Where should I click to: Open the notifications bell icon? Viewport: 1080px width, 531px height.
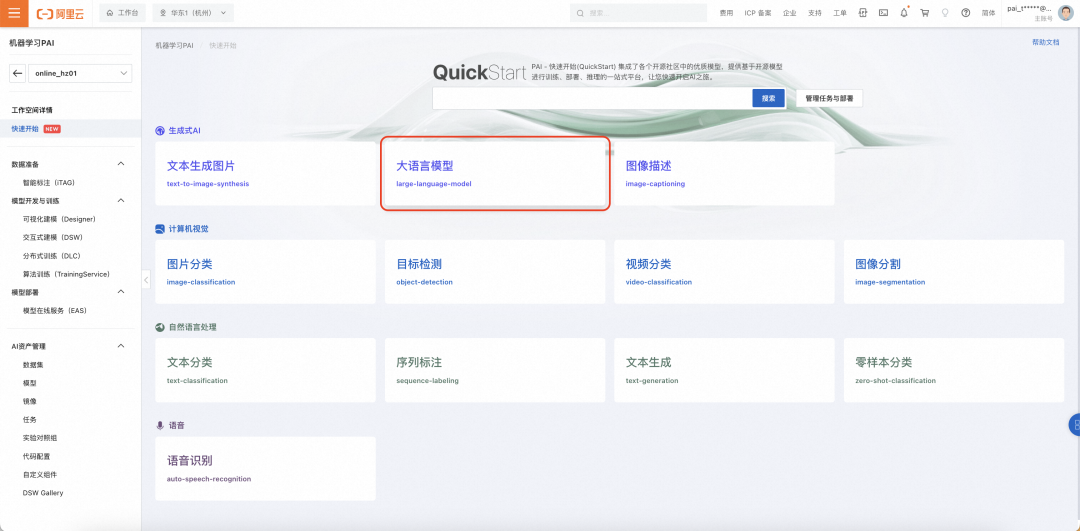tap(904, 13)
